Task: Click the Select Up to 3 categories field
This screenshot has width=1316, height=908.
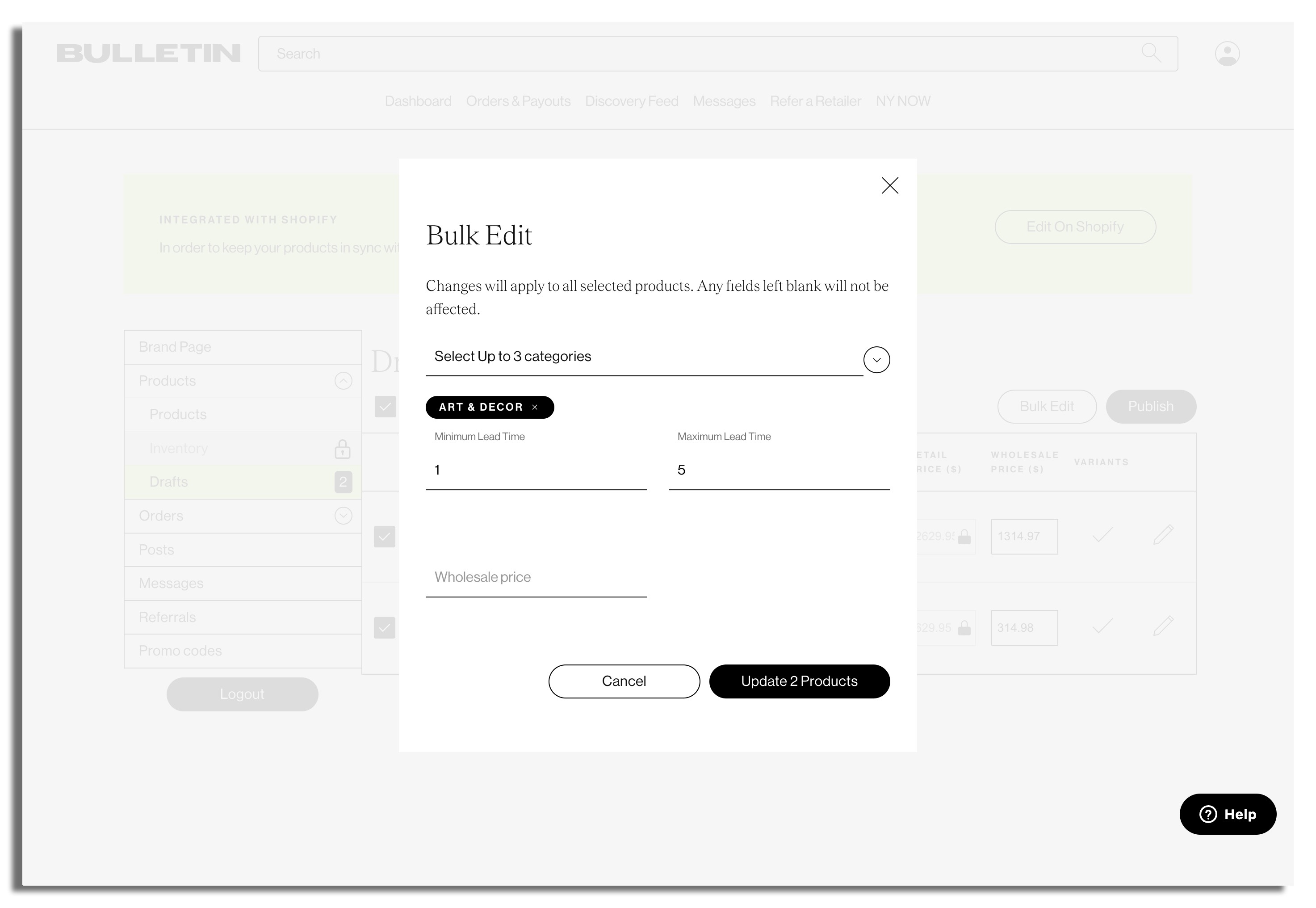Action: point(644,357)
